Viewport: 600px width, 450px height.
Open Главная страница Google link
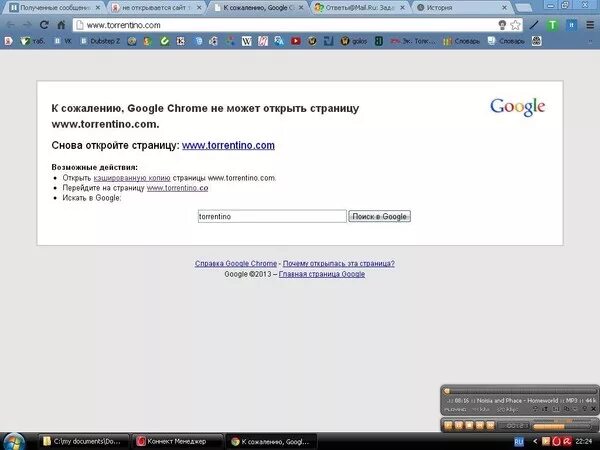pyautogui.click(x=322, y=274)
